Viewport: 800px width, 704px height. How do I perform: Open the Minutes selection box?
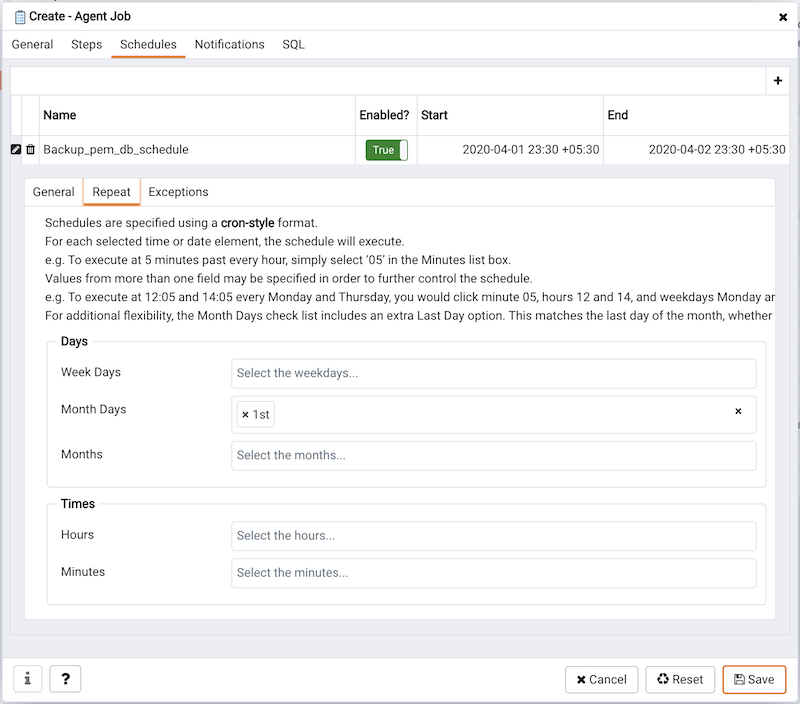click(493, 573)
